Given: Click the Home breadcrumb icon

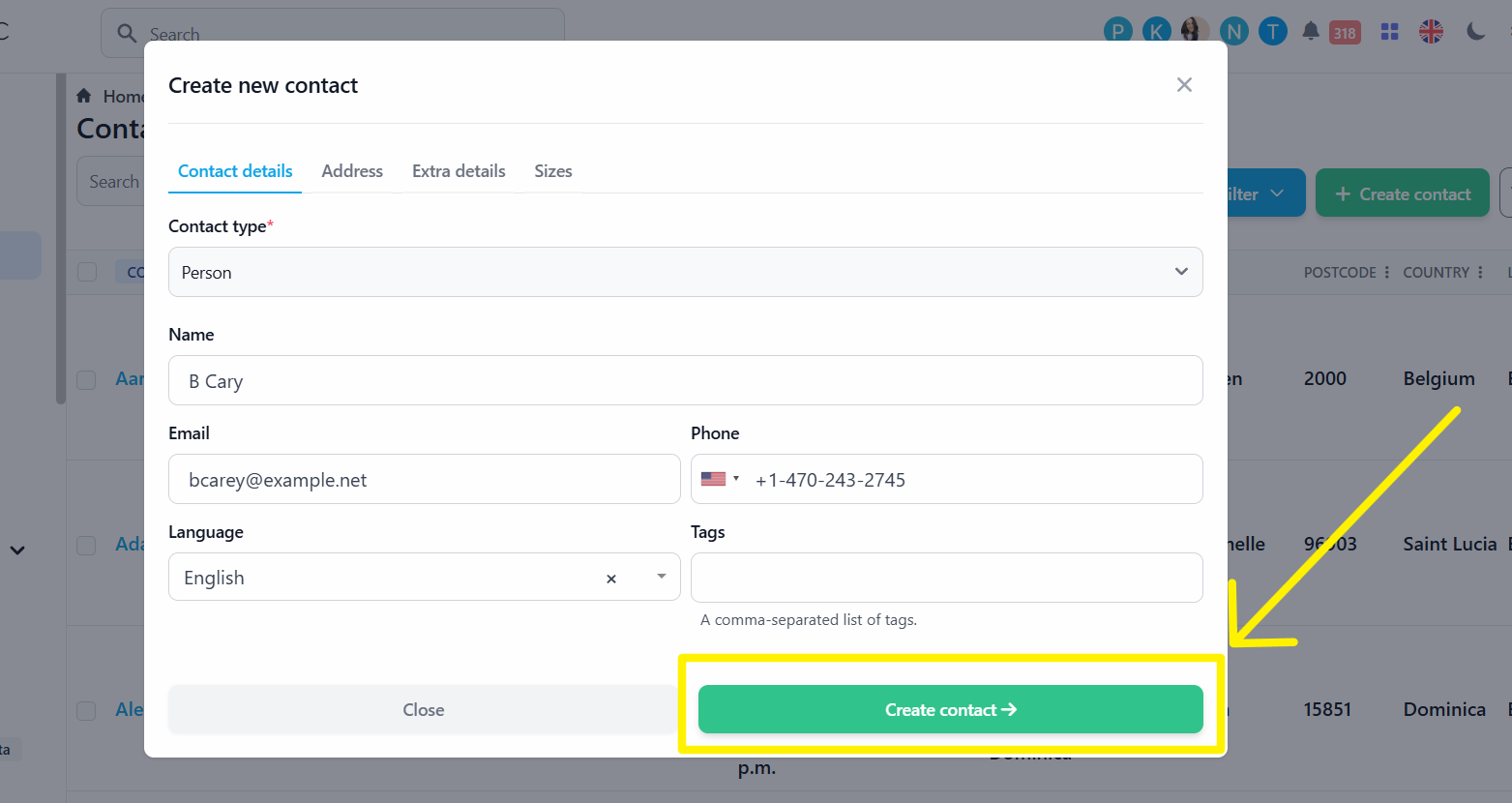Looking at the screenshot, I should click(84, 96).
